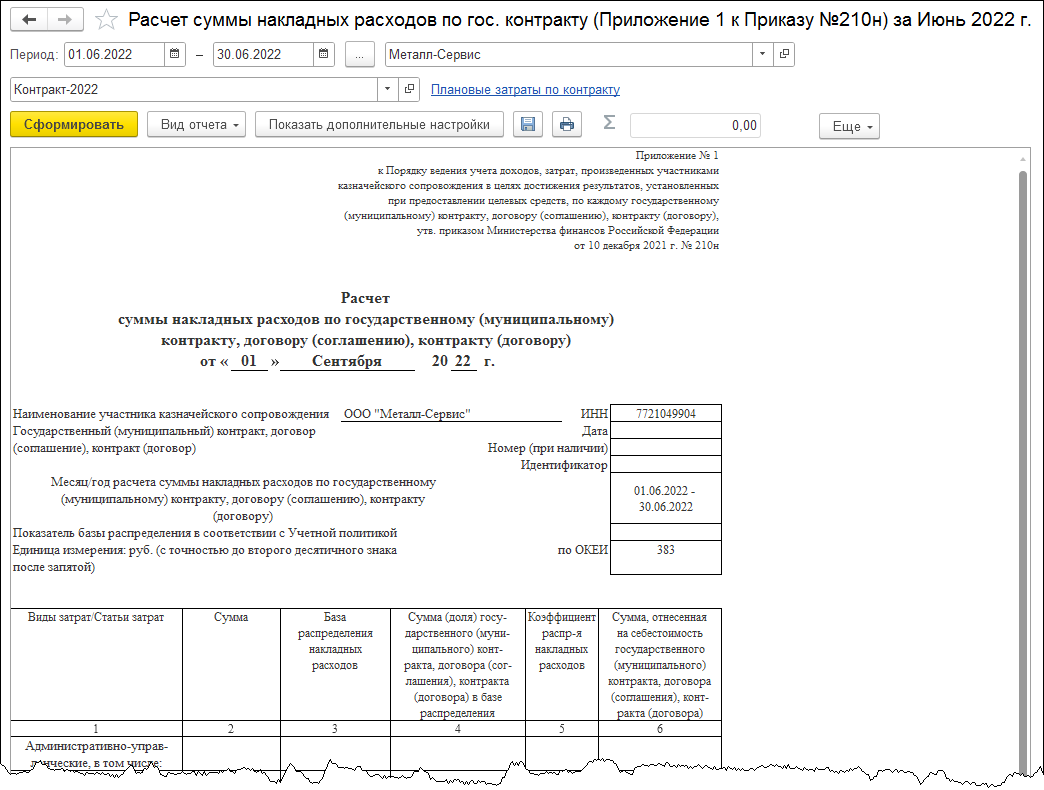Click the scrollbar up arrow
The image size is (1044, 790).
point(1023,159)
